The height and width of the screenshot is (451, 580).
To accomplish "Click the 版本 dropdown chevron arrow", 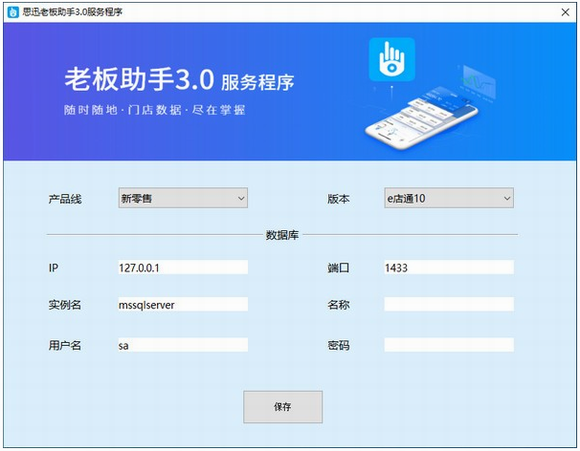I will coord(507,198).
